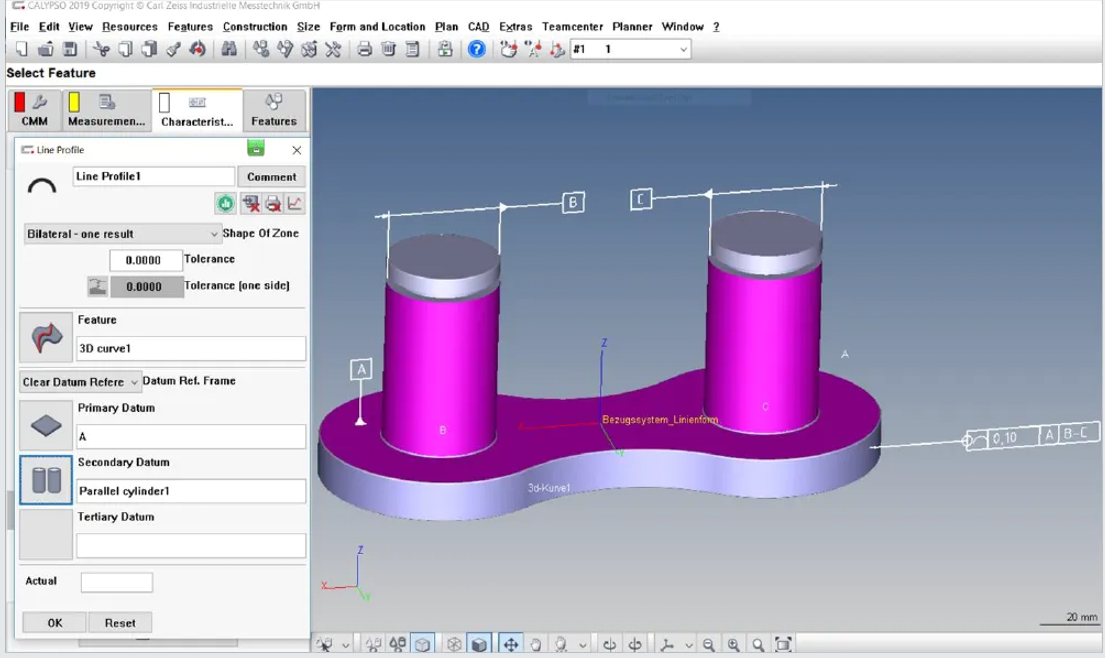
Task: Open the Shape Of Zone dropdown
Action: tap(122, 233)
